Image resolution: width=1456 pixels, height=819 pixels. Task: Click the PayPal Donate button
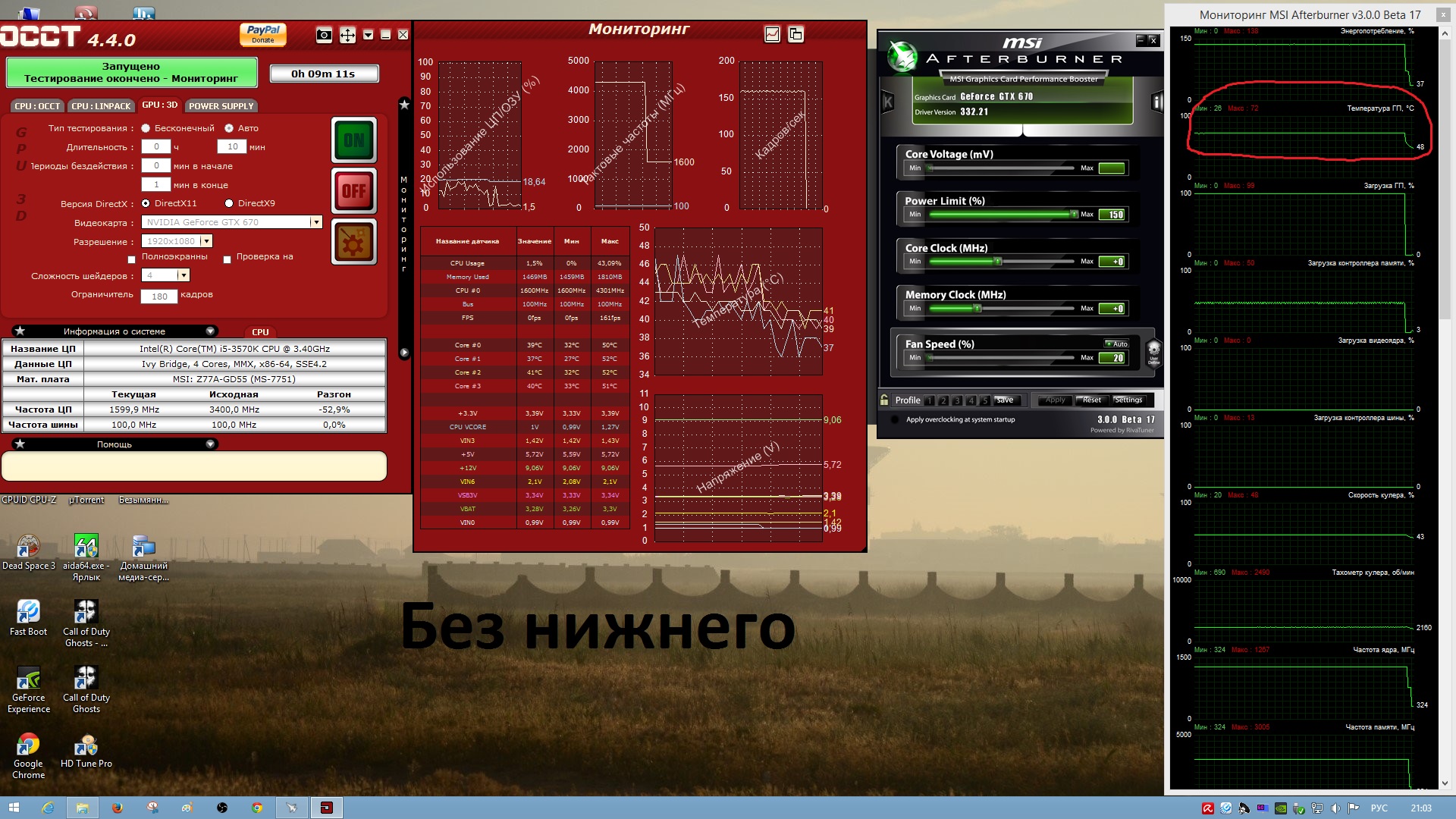262,34
